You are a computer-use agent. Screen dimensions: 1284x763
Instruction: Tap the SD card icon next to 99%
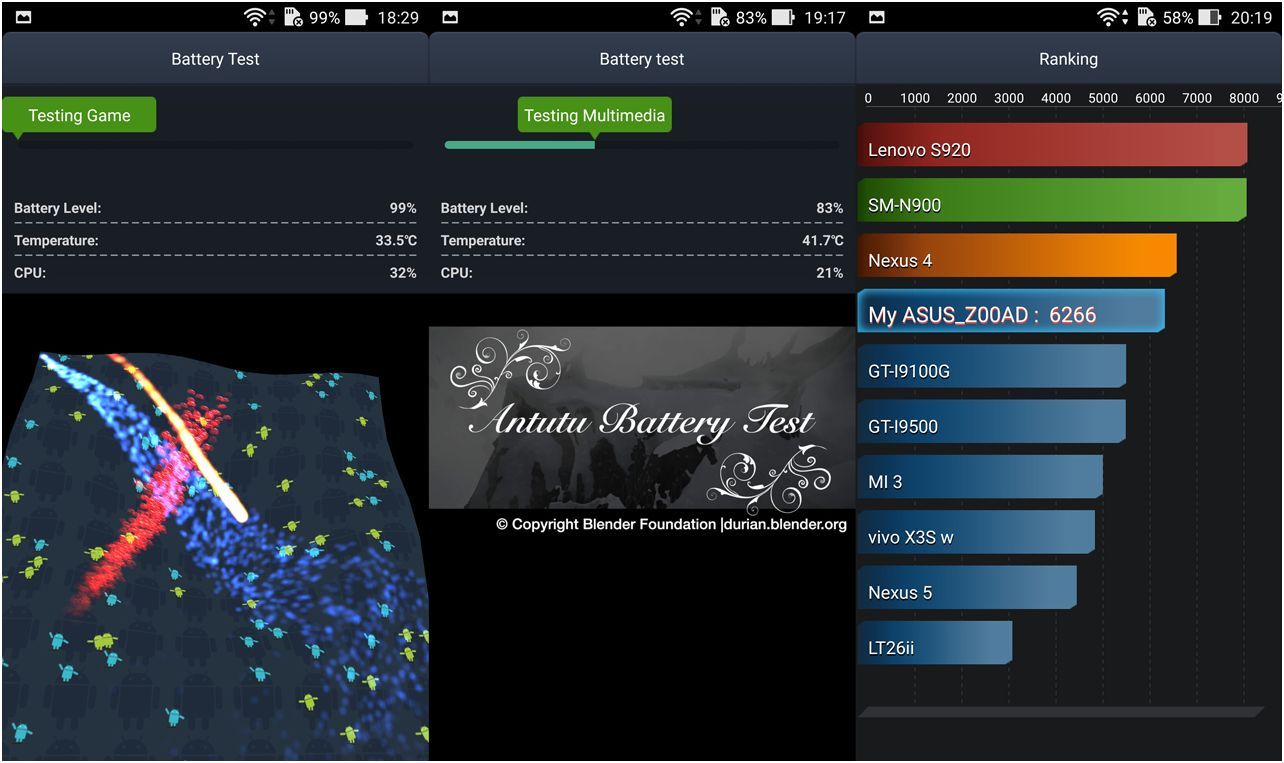coord(294,17)
